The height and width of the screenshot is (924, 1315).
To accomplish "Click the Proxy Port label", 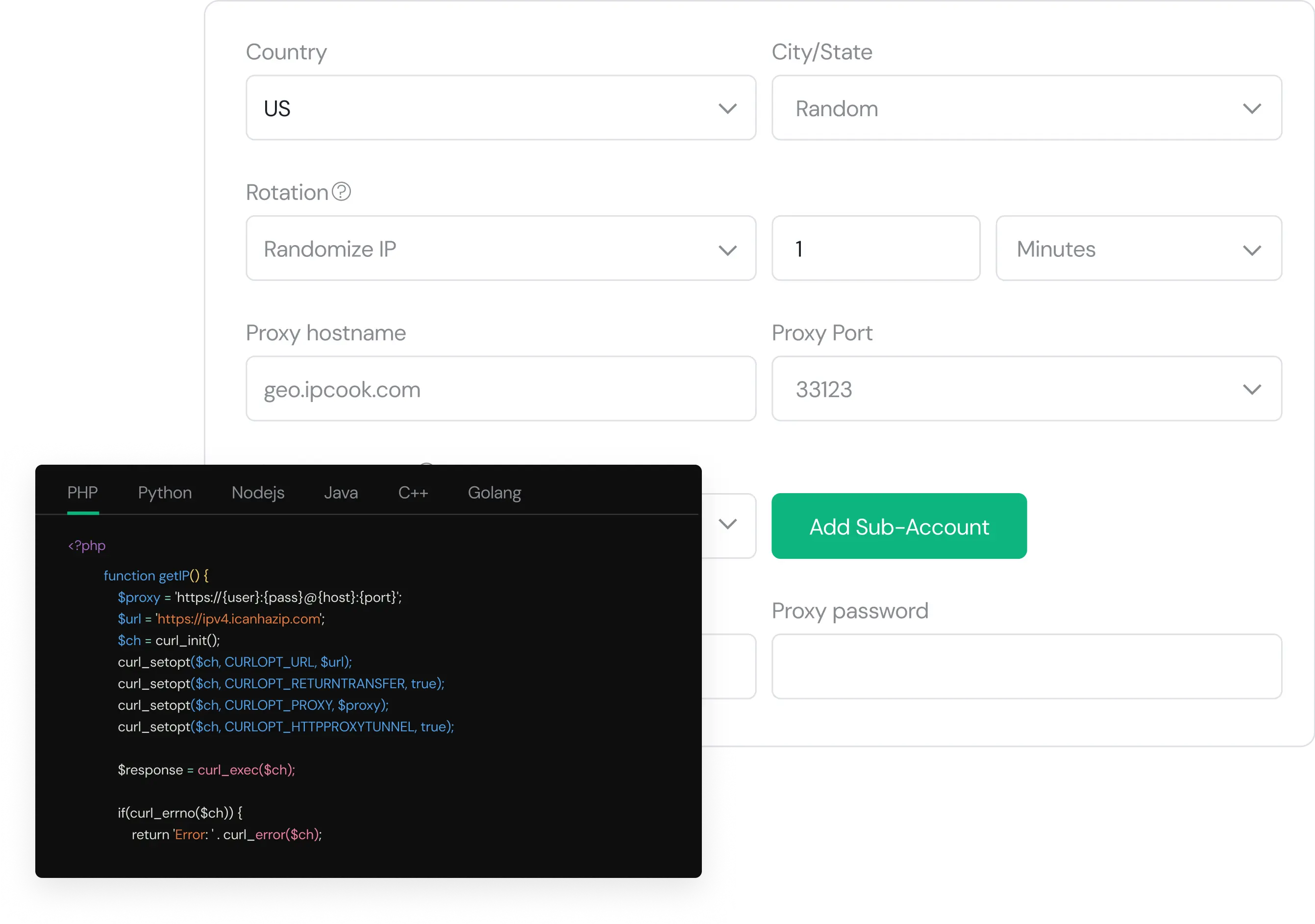I will click(822, 333).
